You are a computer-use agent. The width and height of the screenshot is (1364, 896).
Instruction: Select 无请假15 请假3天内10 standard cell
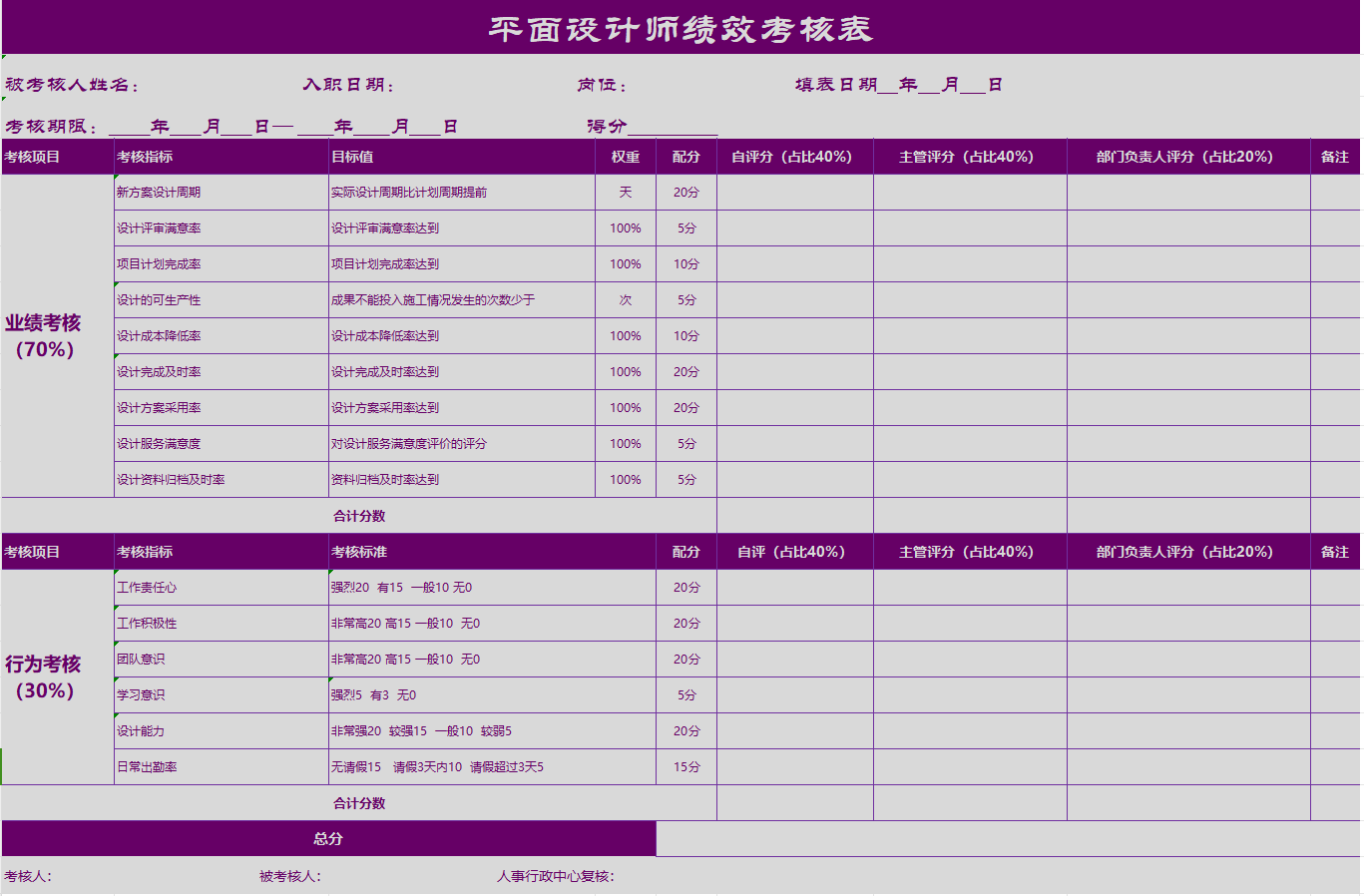click(492, 767)
